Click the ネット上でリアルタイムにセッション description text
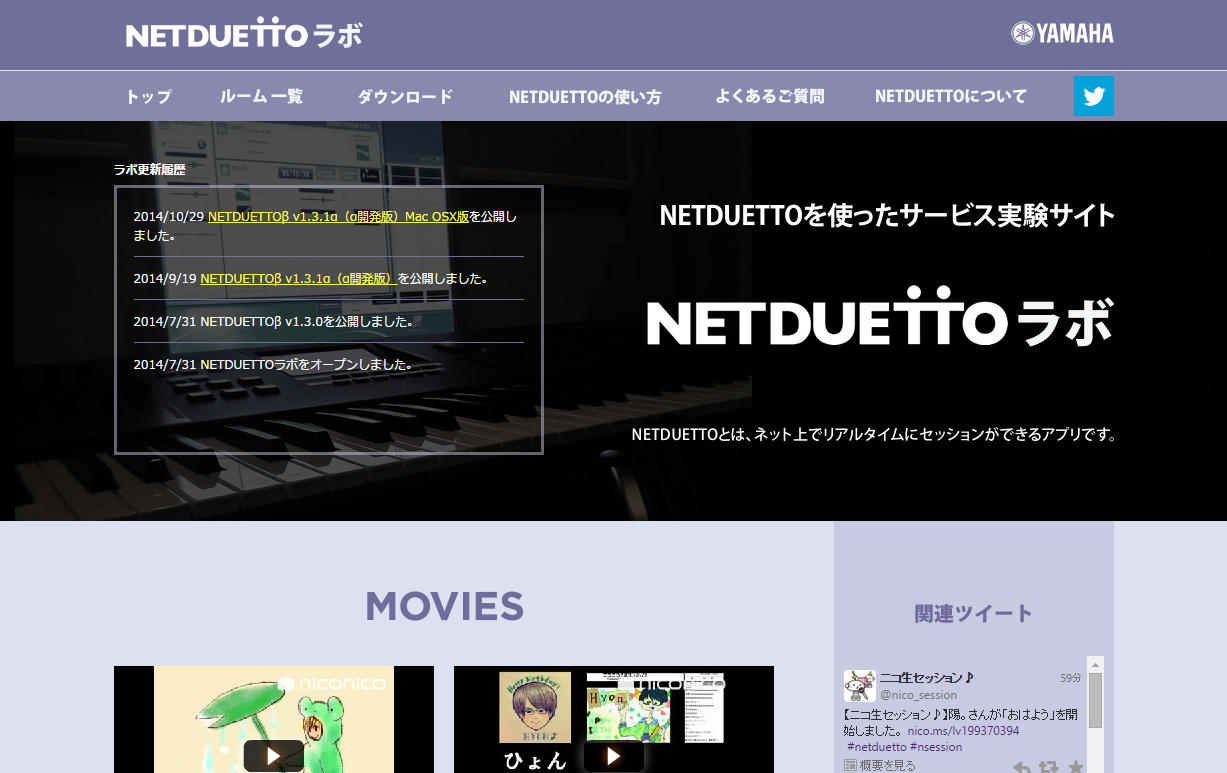Screen dimensions: 1227x773 (x=874, y=435)
